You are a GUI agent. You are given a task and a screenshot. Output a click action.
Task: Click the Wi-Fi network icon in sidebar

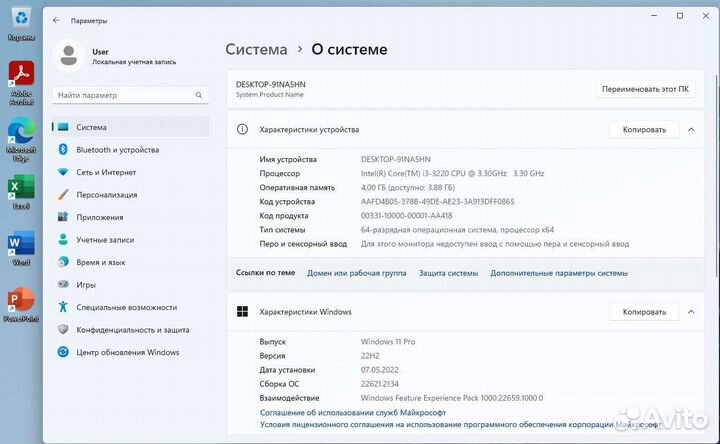[63, 172]
